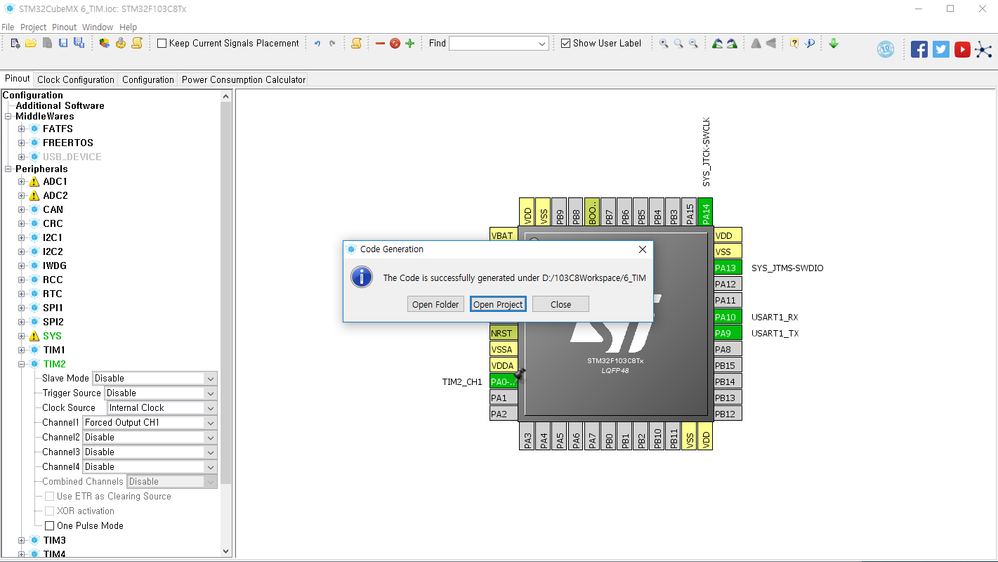Click the Close button in dialog
The height and width of the screenshot is (562, 998).
tap(561, 304)
